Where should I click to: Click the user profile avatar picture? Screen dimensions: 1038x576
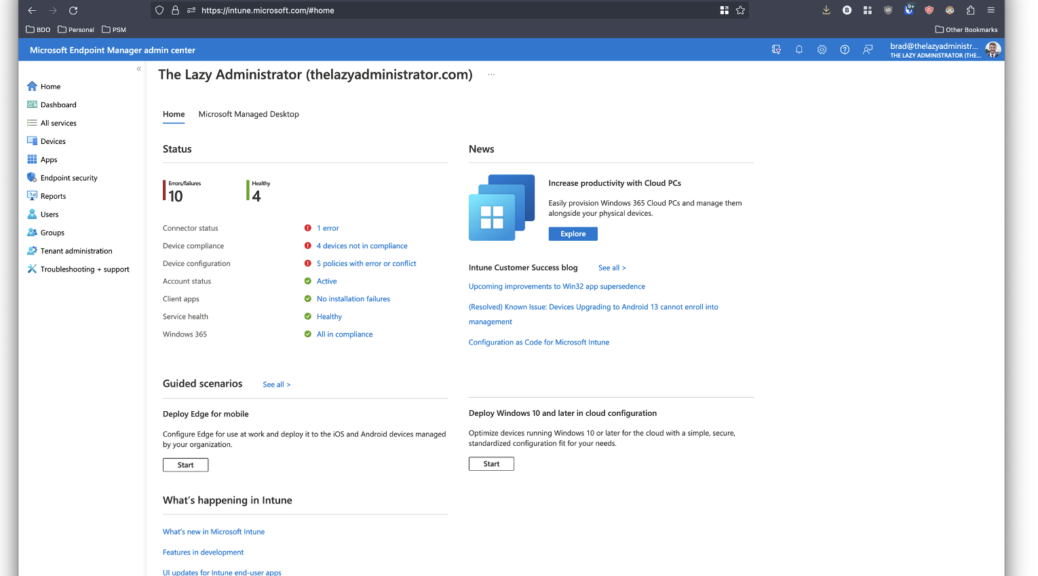[992, 50]
